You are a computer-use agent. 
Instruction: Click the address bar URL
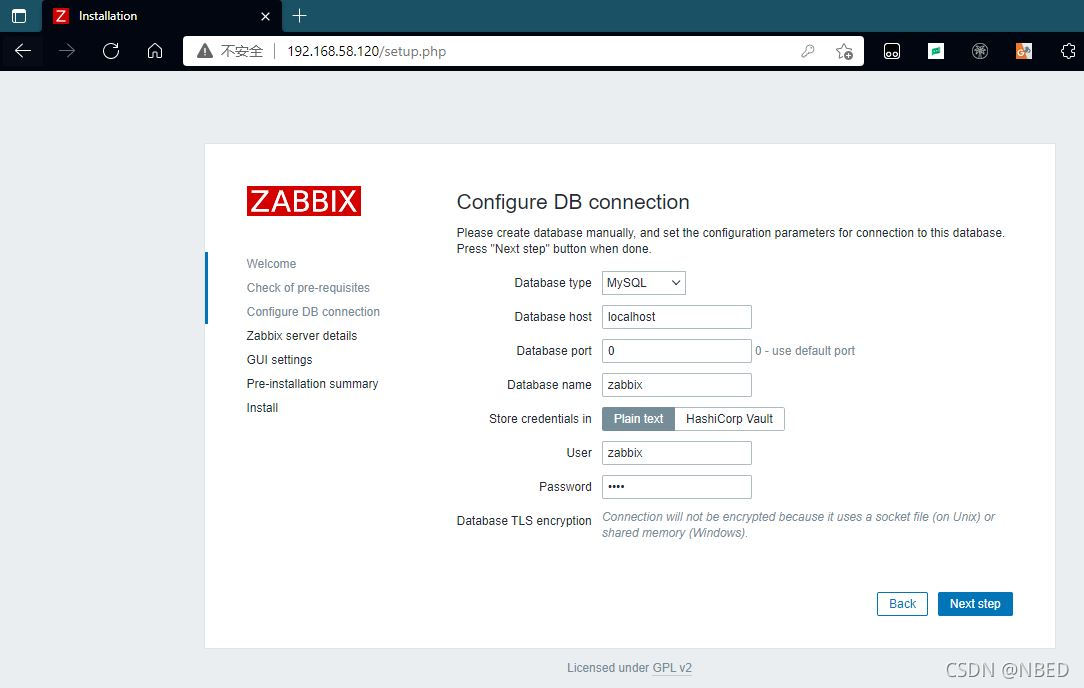tap(366, 51)
